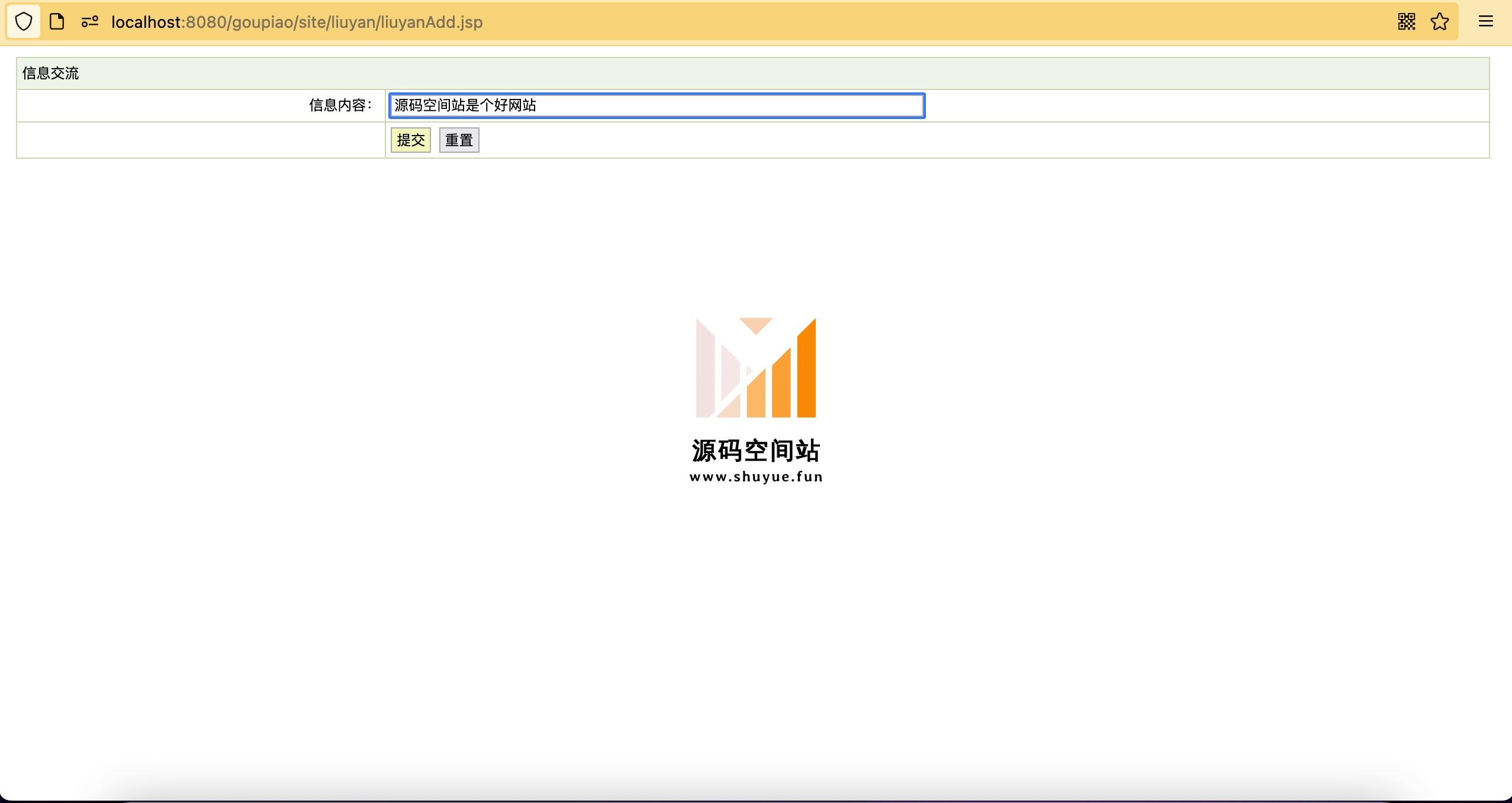Image resolution: width=1512 pixels, height=803 pixels.
Task: Open the page info document icon
Action: pyautogui.click(x=57, y=22)
